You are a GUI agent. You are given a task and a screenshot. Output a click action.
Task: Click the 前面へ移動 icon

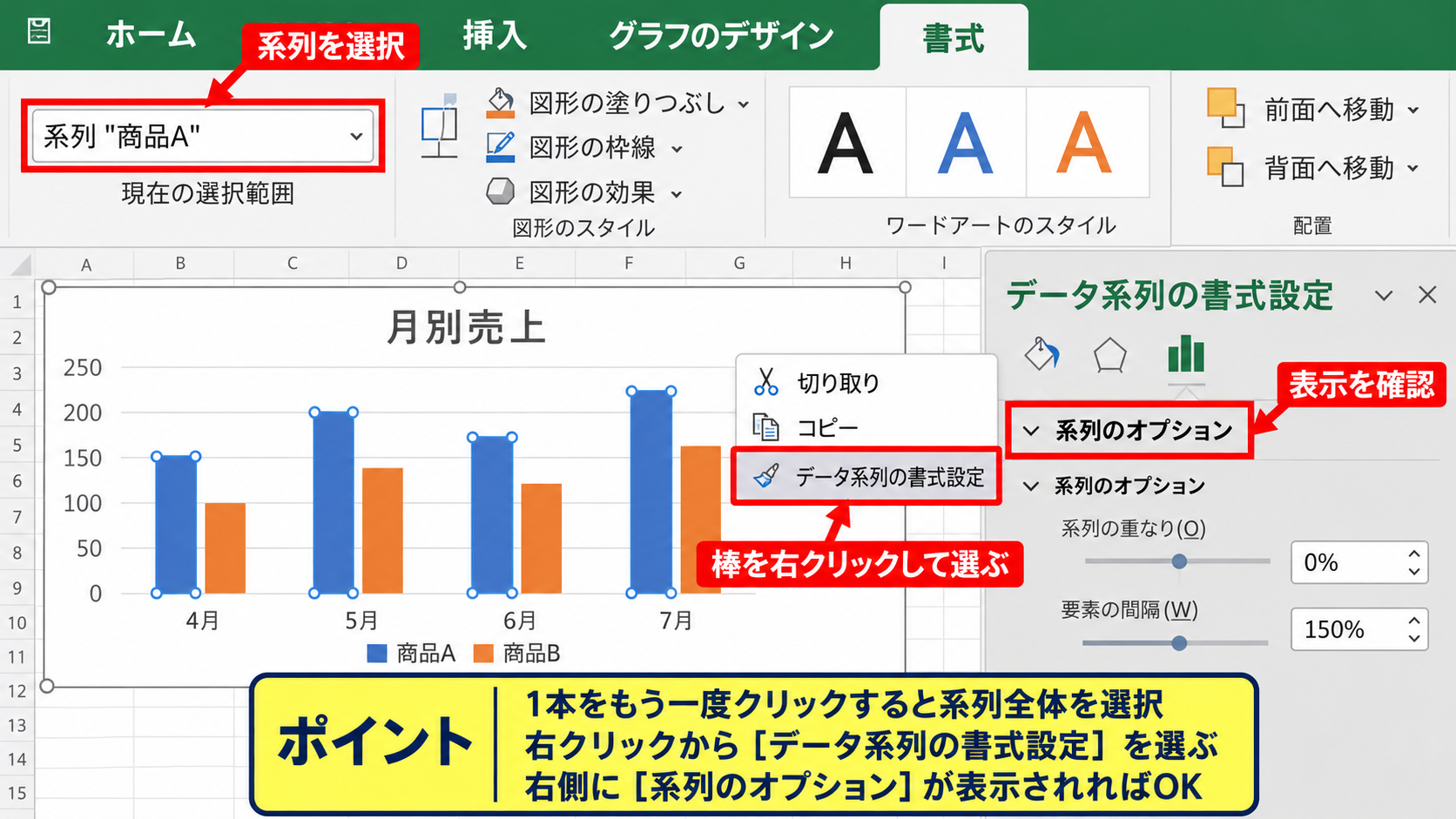pyautogui.click(x=1226, y=108)
